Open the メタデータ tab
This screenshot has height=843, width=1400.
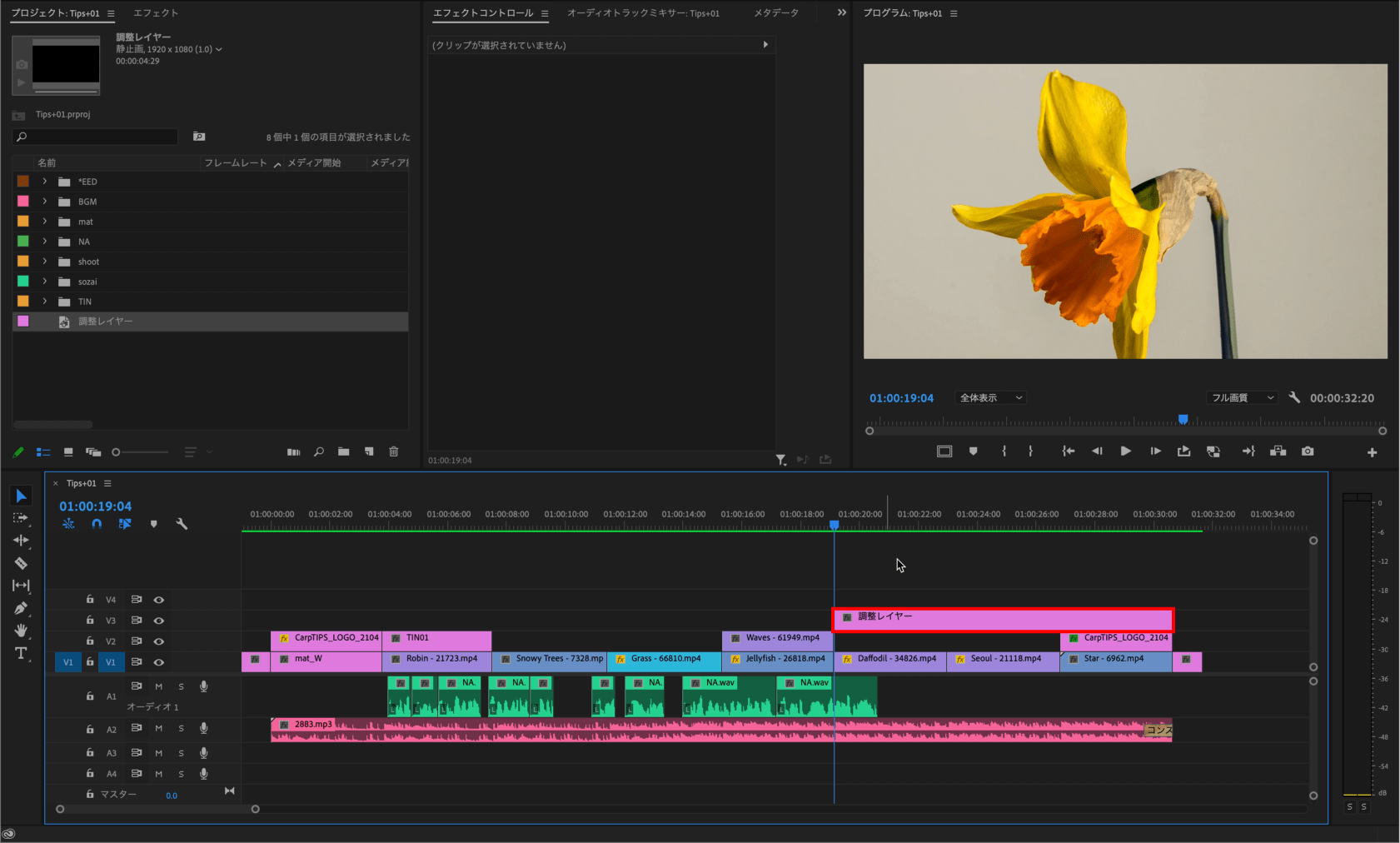click(x=775, y=13)
